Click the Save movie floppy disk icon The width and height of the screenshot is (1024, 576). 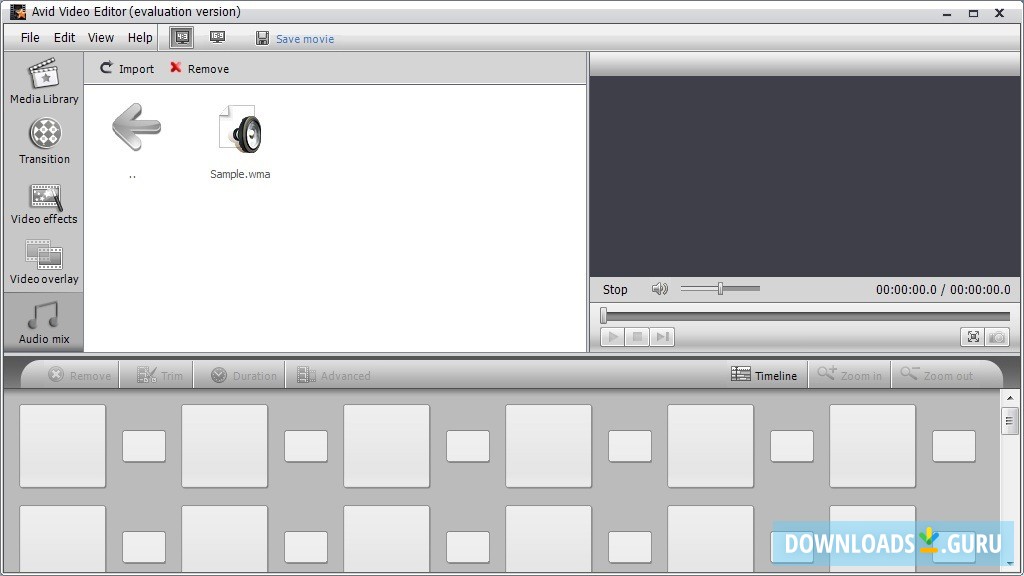262,39
